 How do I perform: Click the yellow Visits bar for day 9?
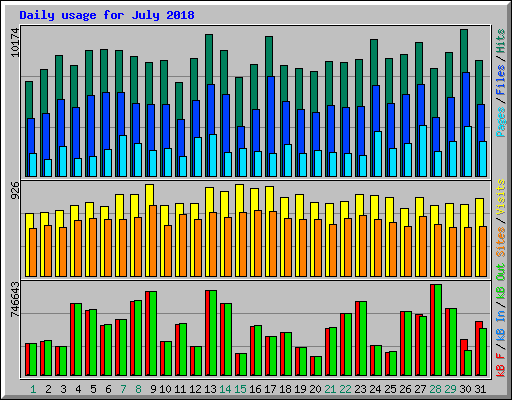click(149, 195)
